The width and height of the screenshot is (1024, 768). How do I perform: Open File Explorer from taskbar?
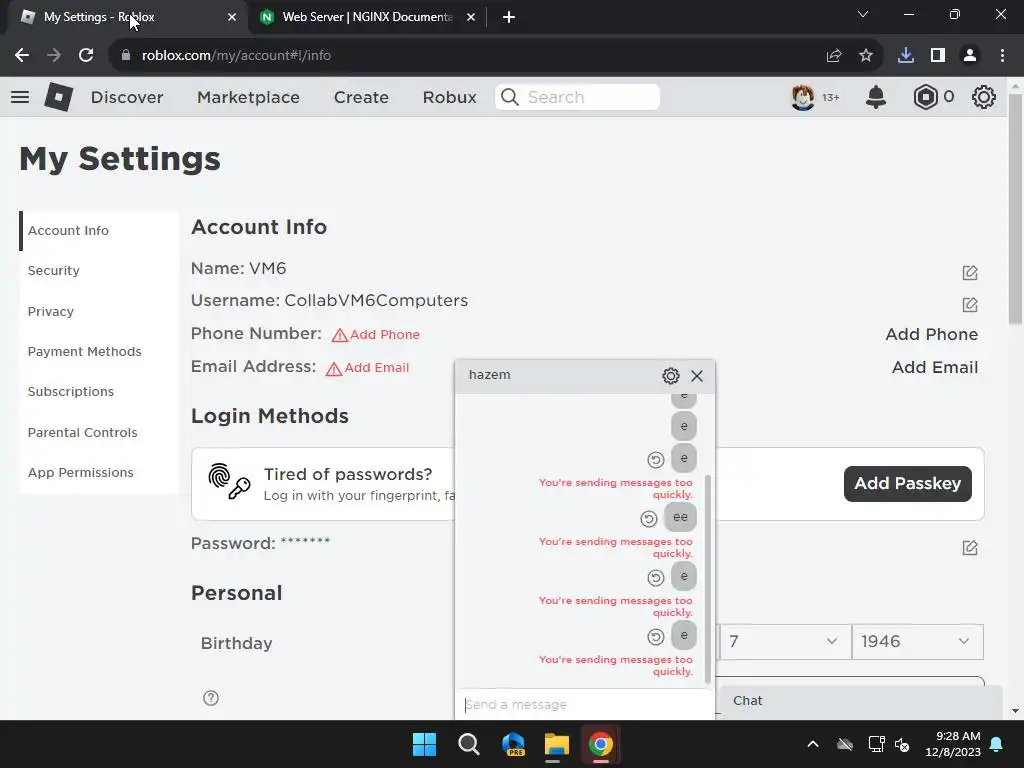pos(557,744)
